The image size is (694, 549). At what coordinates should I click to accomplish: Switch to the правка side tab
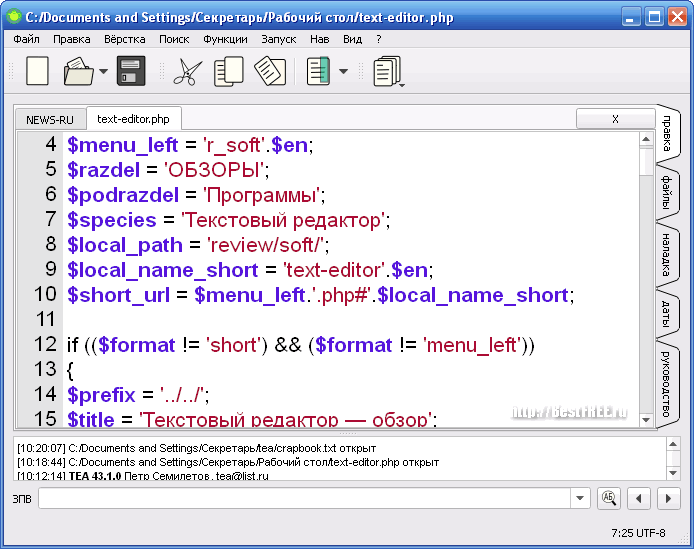click(667, 133)
